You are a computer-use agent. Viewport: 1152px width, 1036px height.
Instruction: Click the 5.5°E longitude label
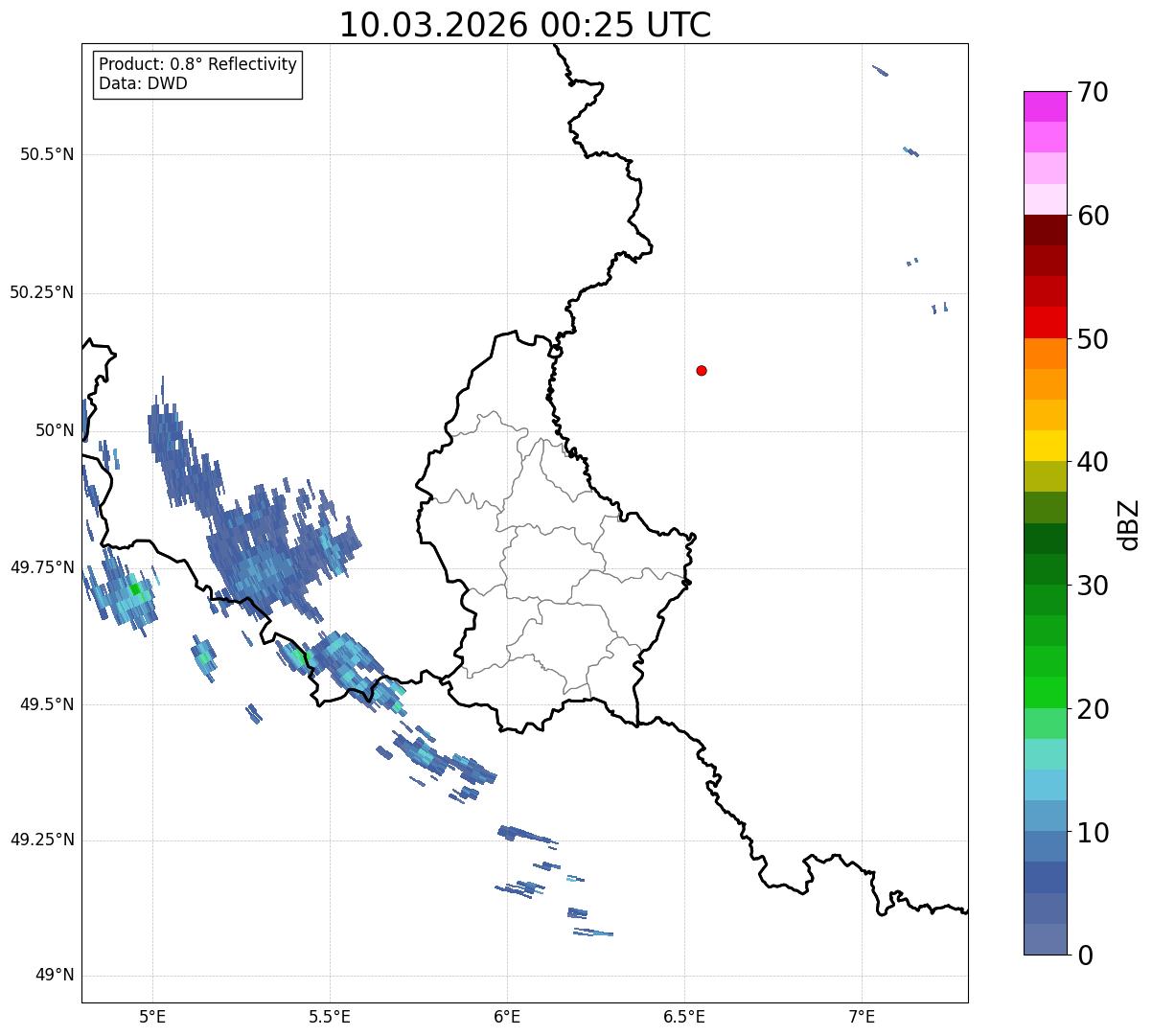point(330,1017)
